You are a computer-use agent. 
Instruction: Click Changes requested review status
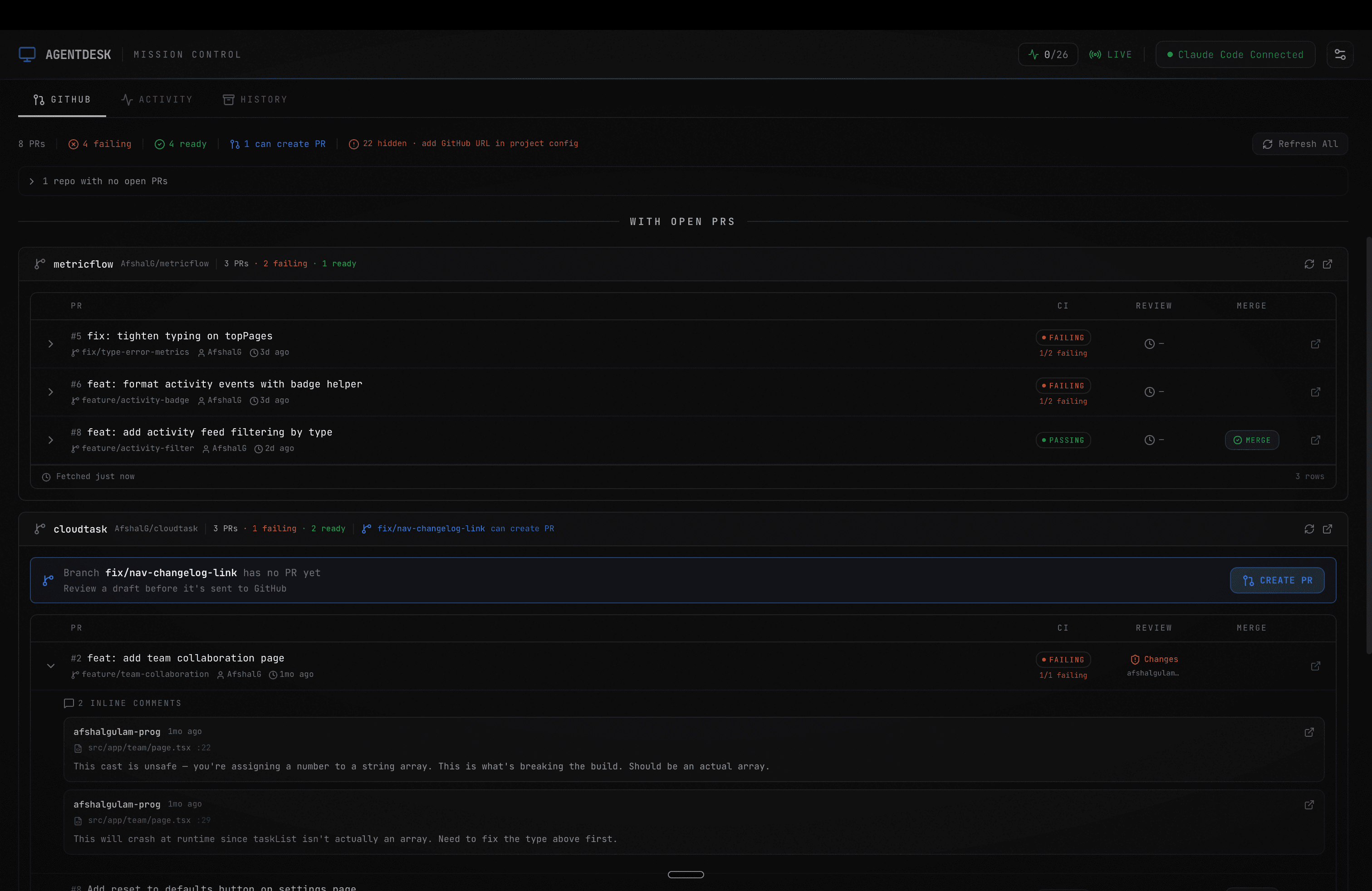tap(1154, 659)
